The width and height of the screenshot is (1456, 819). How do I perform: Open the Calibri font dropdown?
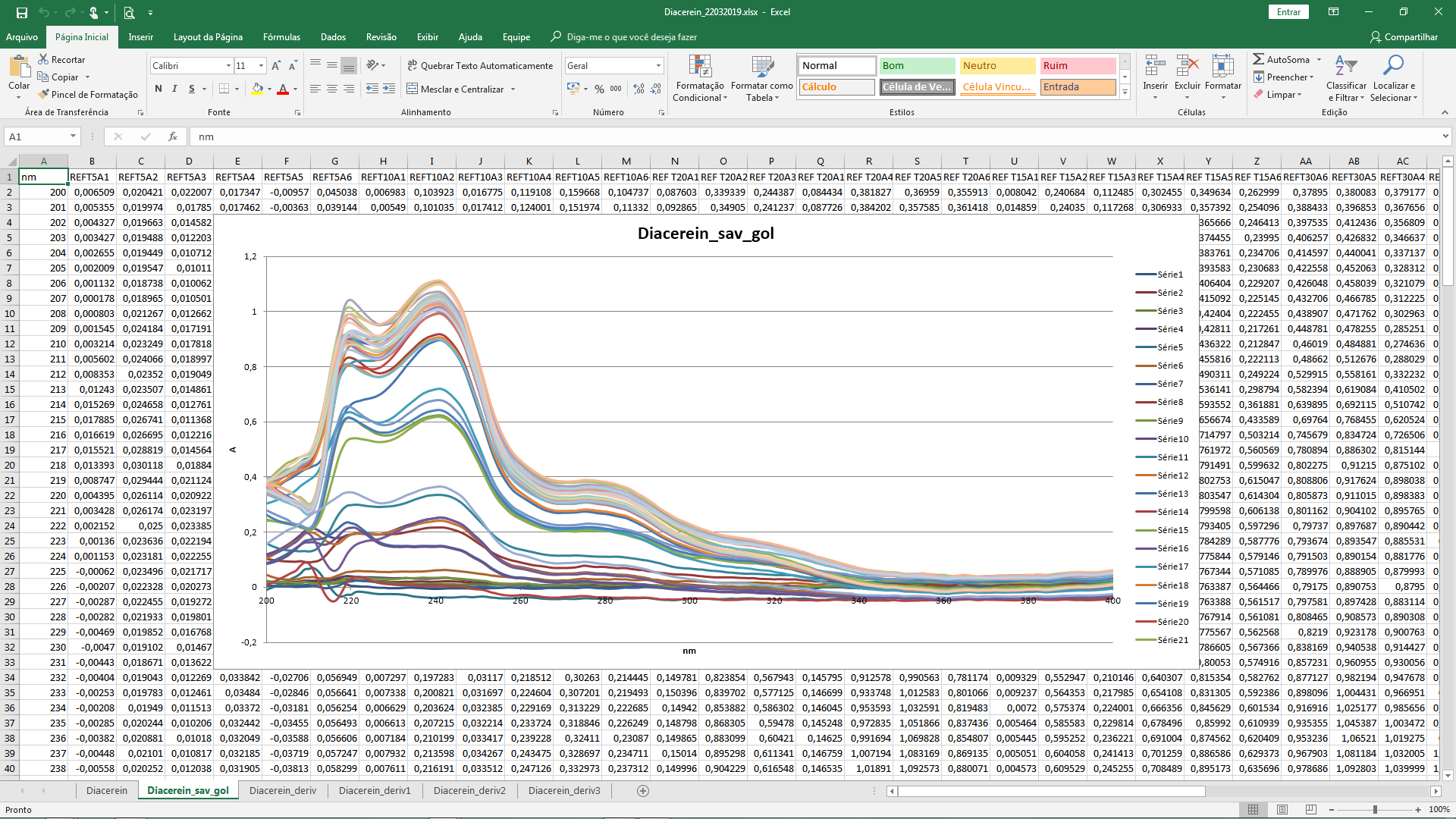(230, 65)
